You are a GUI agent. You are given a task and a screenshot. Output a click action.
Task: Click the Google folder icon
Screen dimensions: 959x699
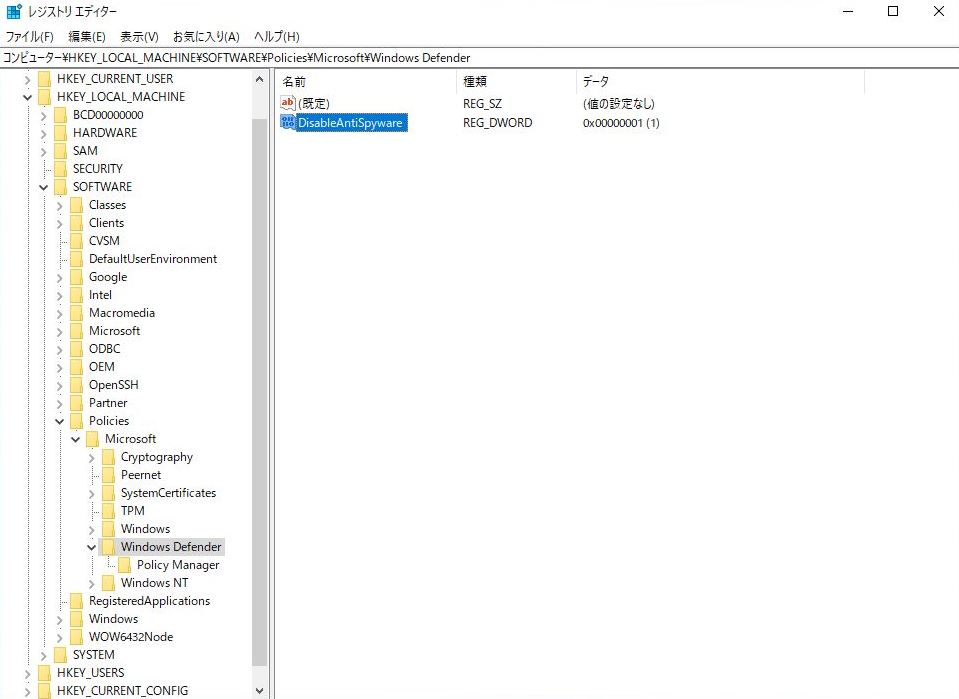coord(76,277)
